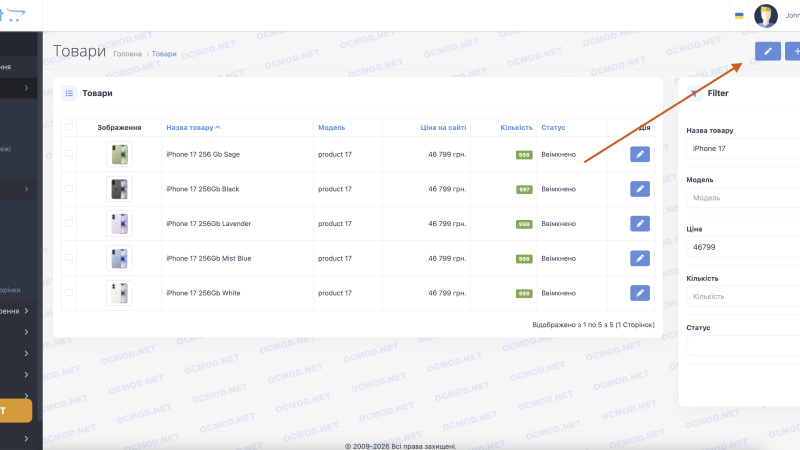
Task: Click quantity badge 997 in Black row
Action: [524, 189]
